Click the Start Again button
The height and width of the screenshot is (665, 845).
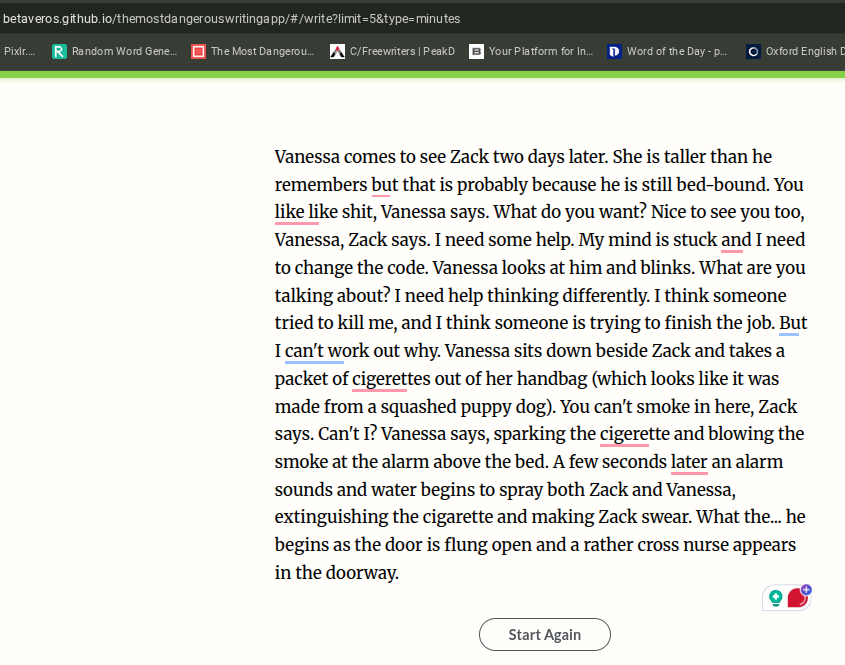[x=544, y=634]
